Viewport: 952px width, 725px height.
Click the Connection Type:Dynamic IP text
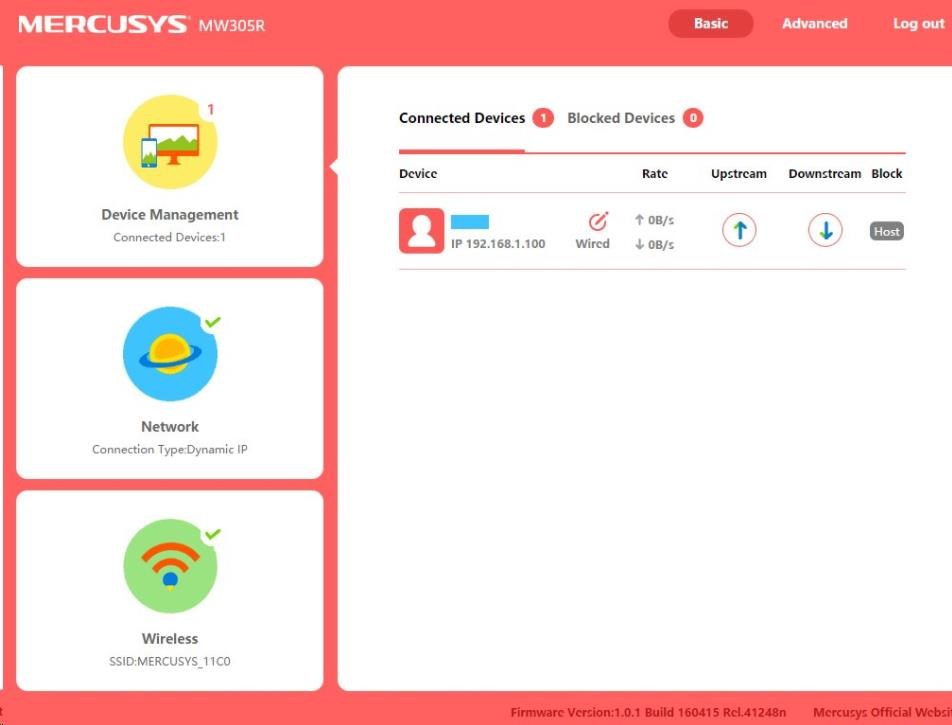[x=170, y=450]
